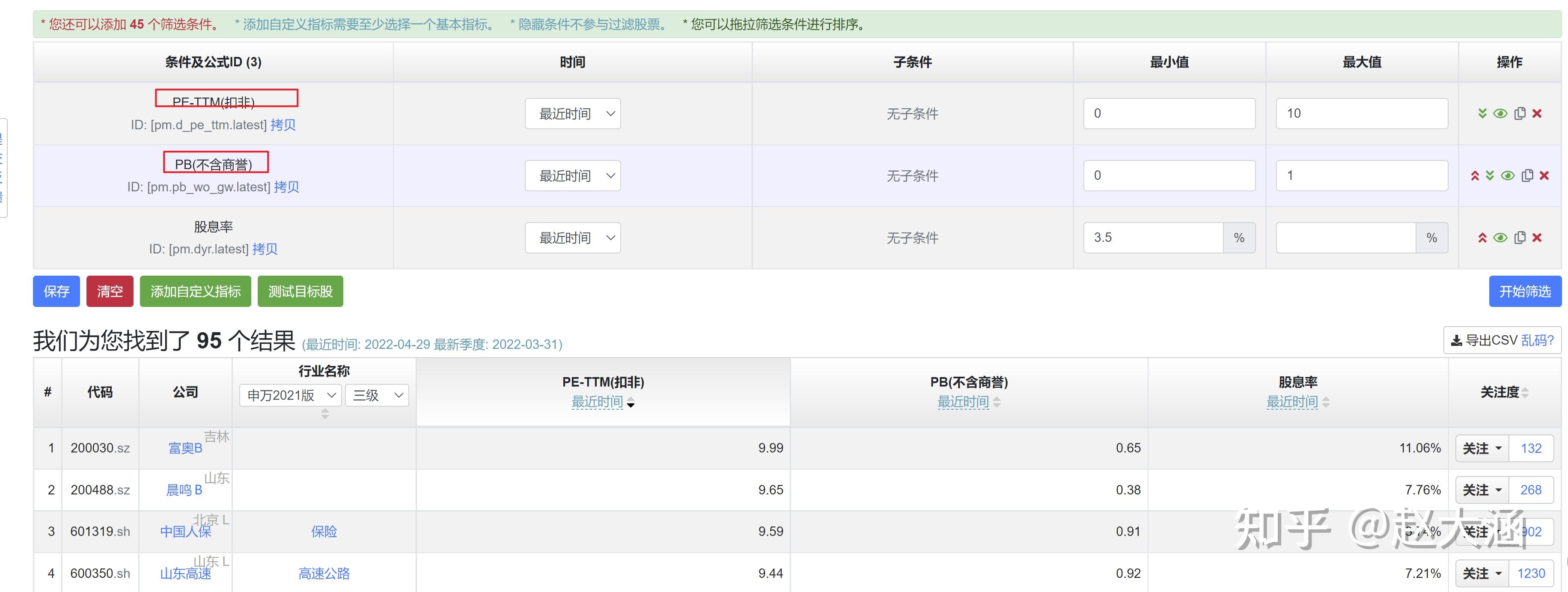Sort by 行业名称 using arrows under dropdowns
Image resolution: width=1568 pixels, height=592 pixels.
point(325,414)
